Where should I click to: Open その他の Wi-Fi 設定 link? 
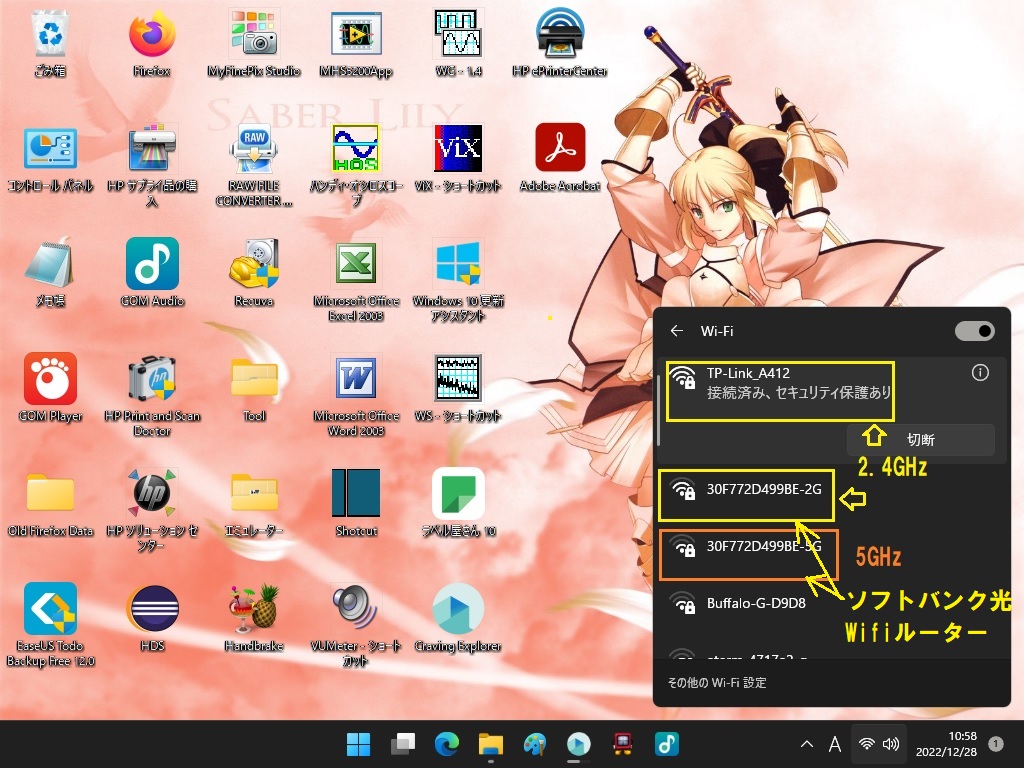pyautogui.click(x=717, y=682)
